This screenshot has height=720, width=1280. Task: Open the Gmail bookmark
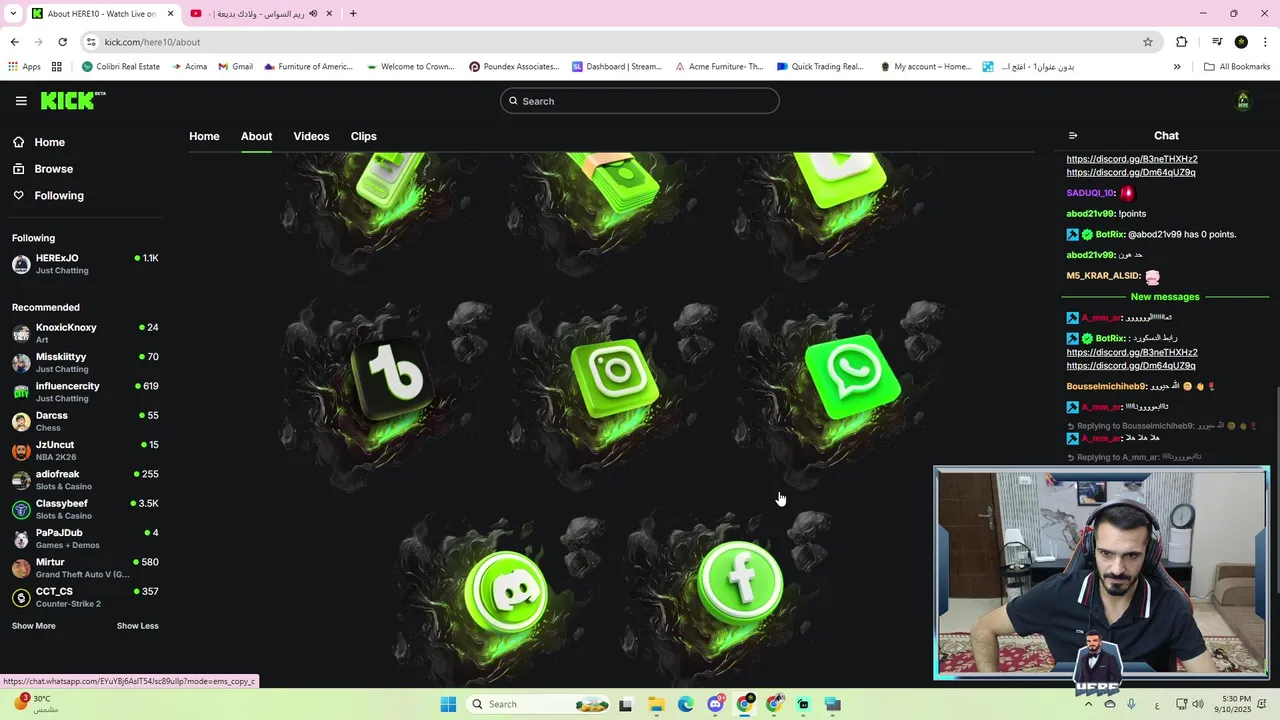pos(235,67)
